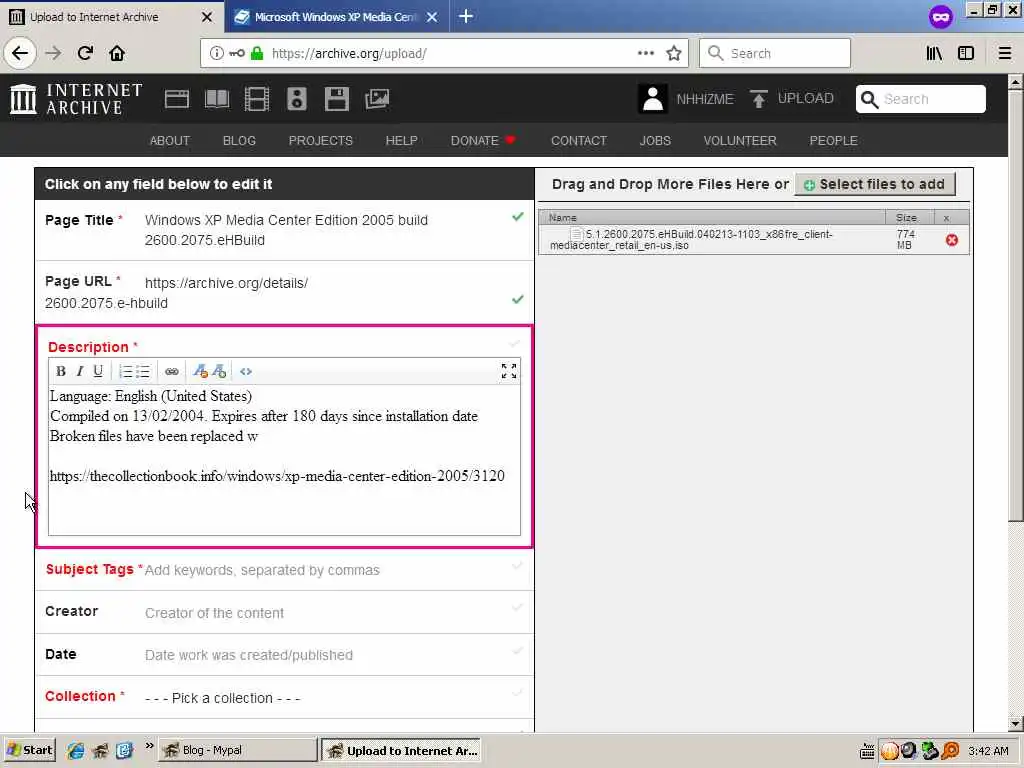
Task: Open the browser Library icon
Action: (934, 54)
